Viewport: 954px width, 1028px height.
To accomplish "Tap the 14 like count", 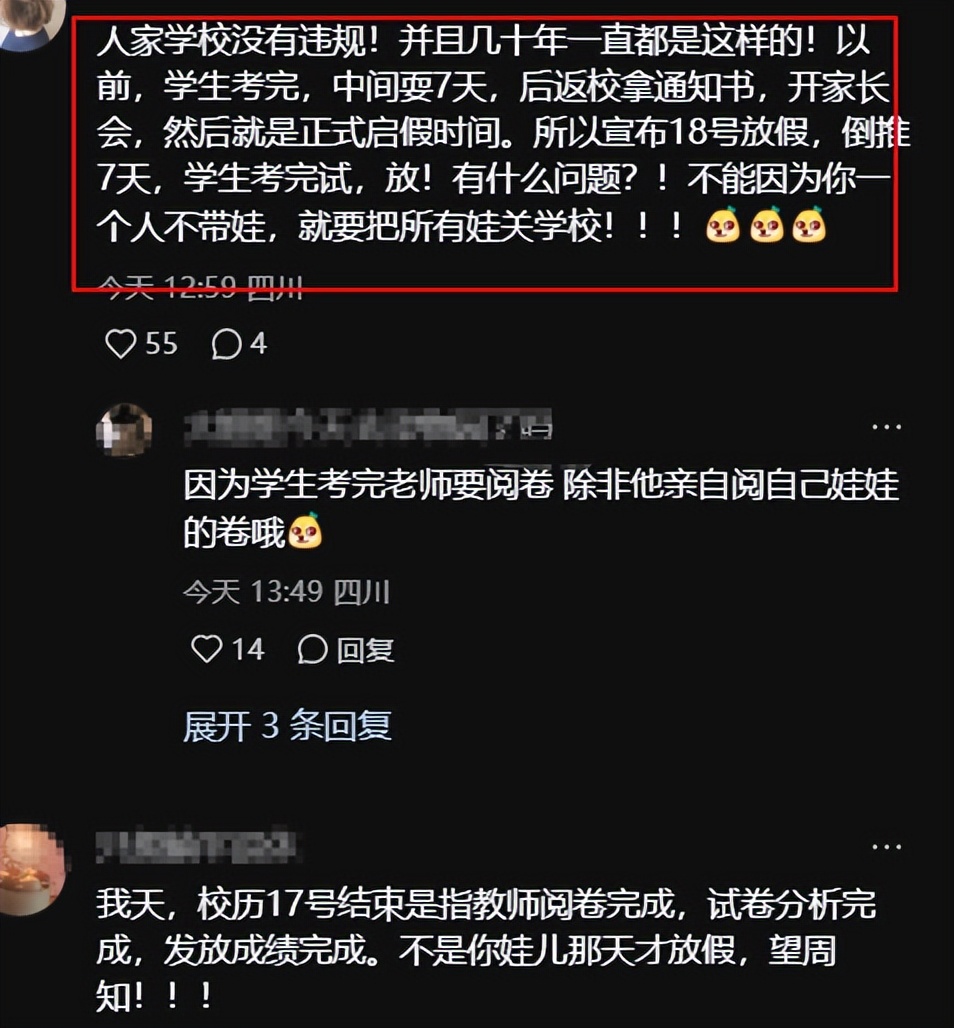I will 248,649.
